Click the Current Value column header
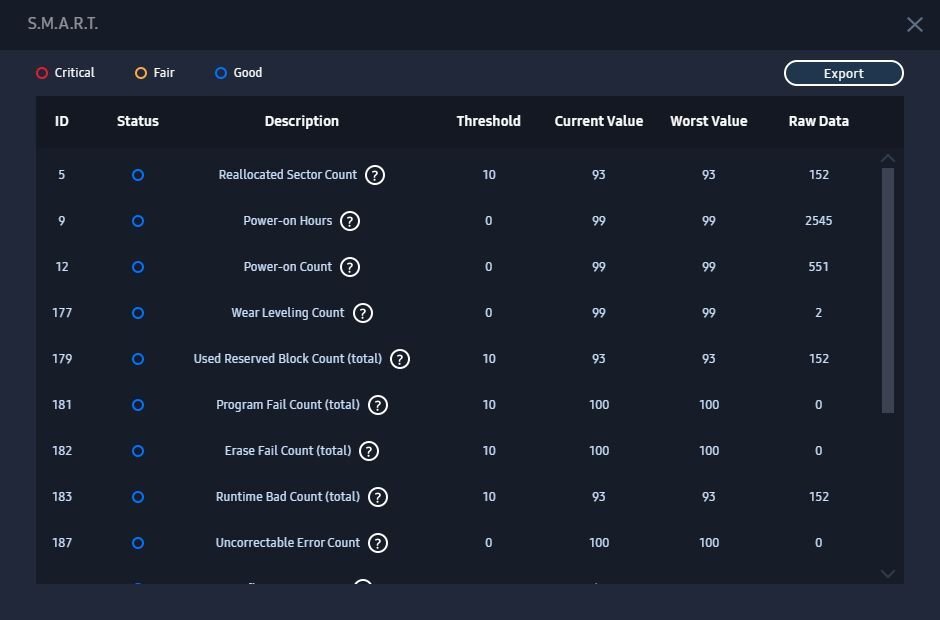Image resolution: width=940 pixels, height=620 pixels. (x=599, y=121)
